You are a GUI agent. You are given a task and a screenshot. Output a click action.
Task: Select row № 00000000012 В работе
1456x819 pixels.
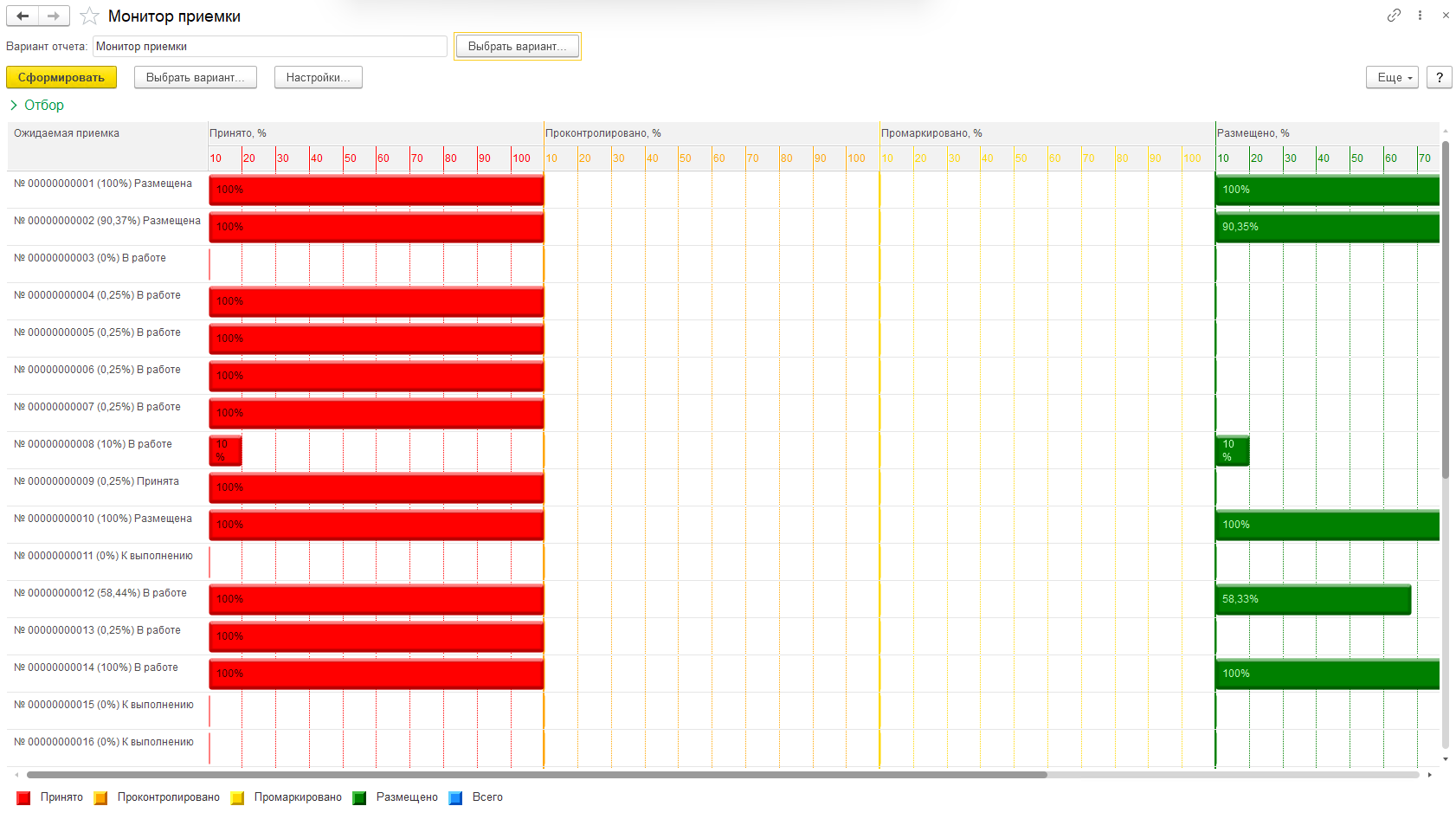coord(100,593)
